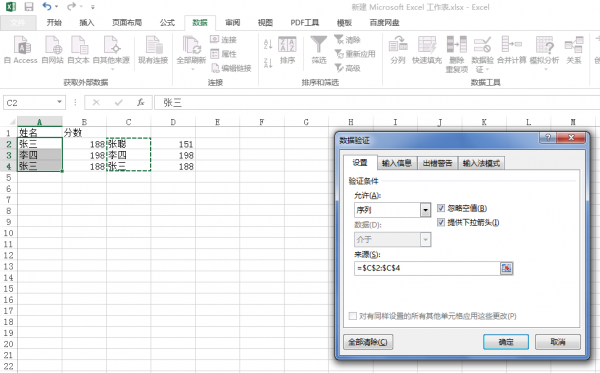Import data from text (自文本)
Viewport: 600px width, 373px height.
pos(78,50)
